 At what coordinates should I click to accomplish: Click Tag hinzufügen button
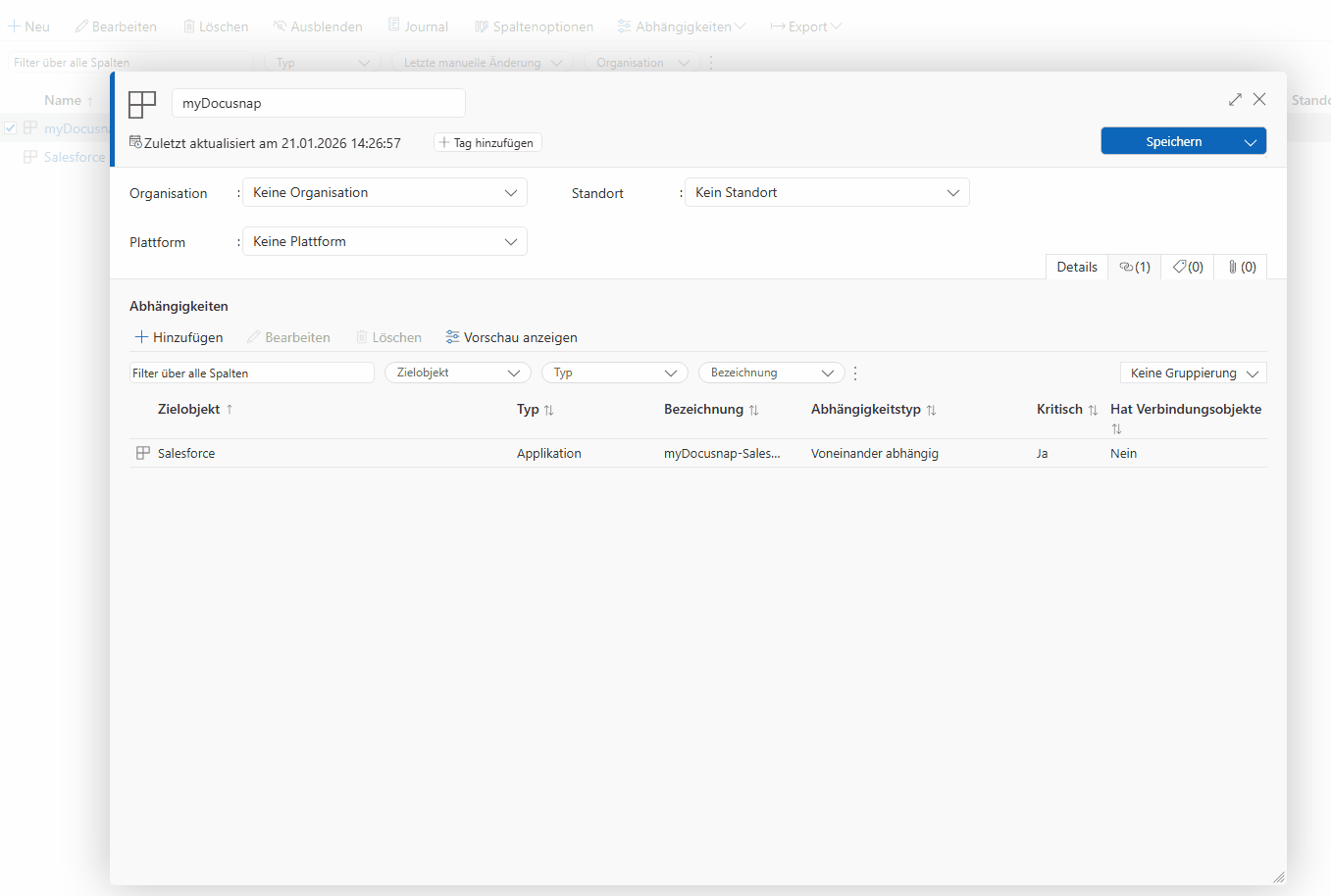(487, 143)
